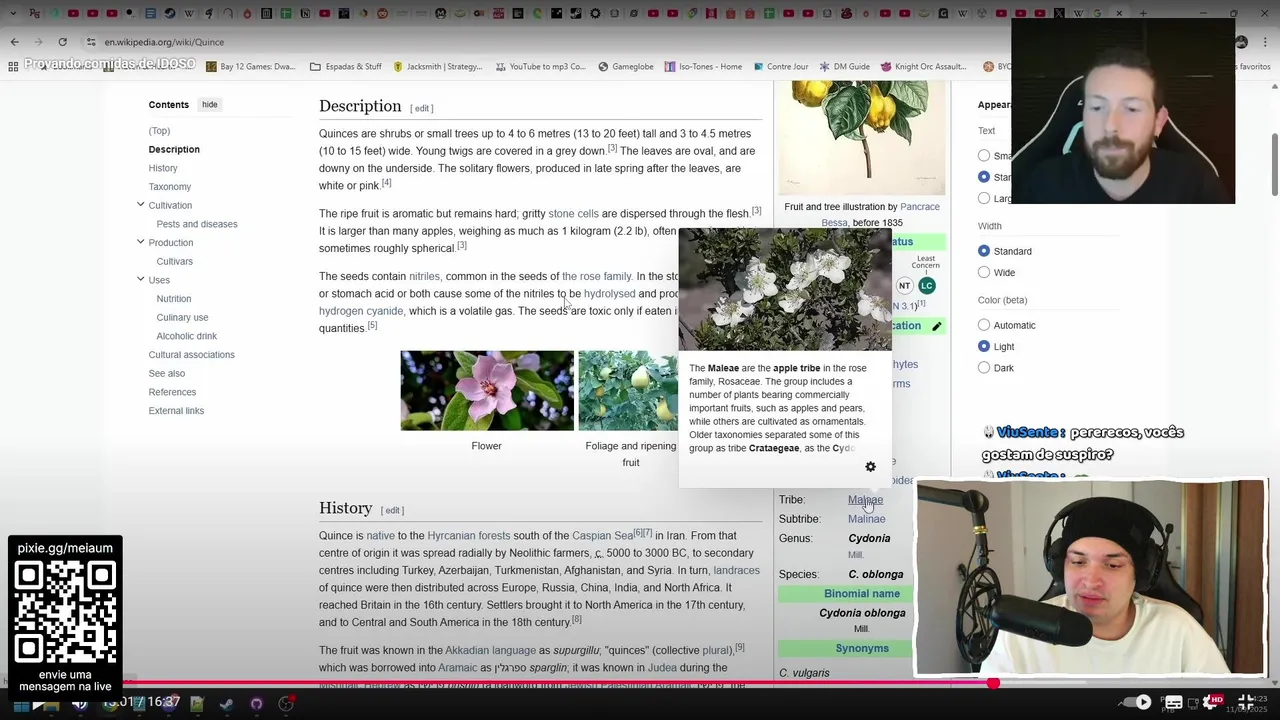Select Standard width option

[x=984, y=251]
